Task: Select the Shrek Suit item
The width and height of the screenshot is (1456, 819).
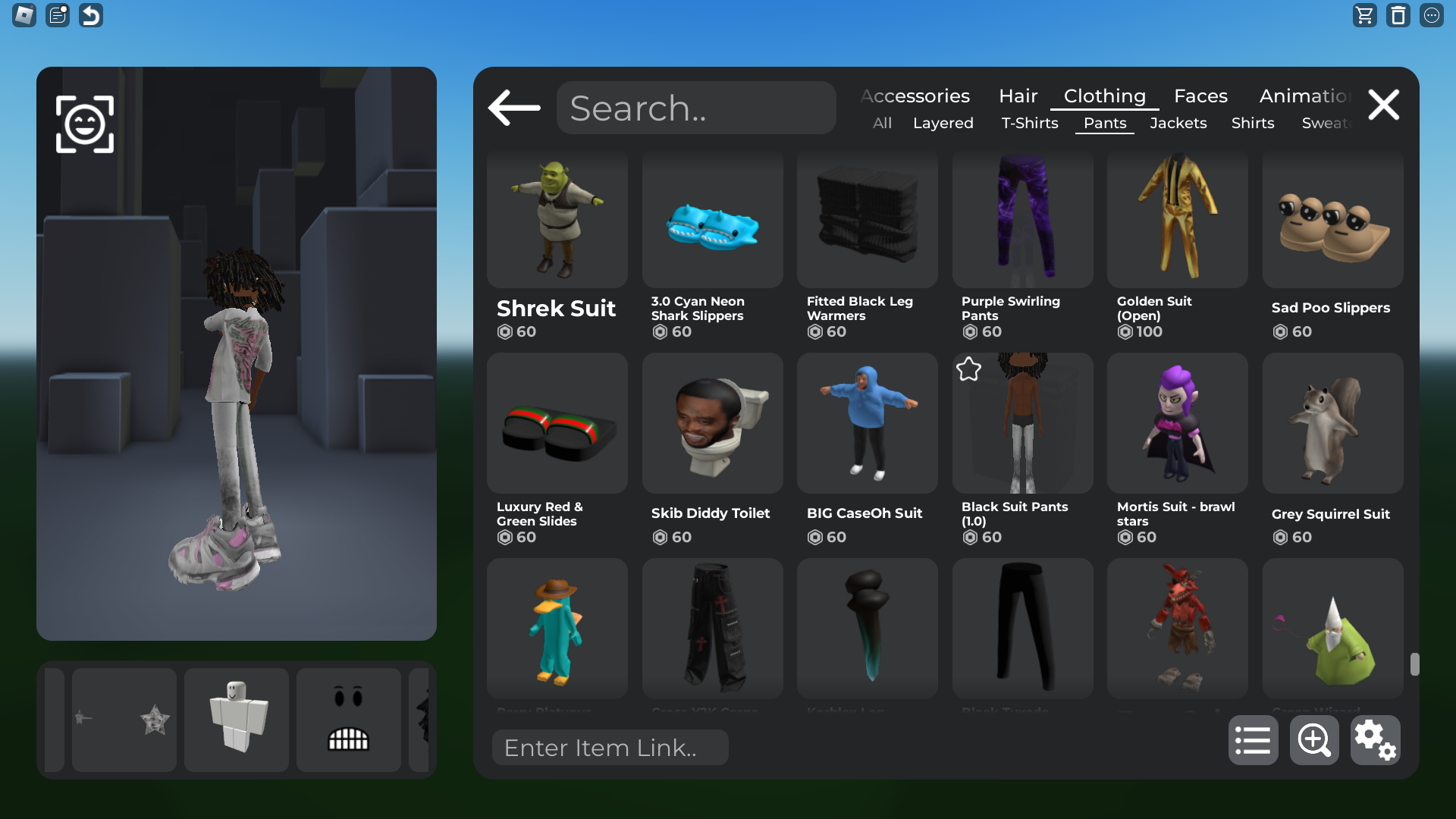Action: tap(557, 243)
